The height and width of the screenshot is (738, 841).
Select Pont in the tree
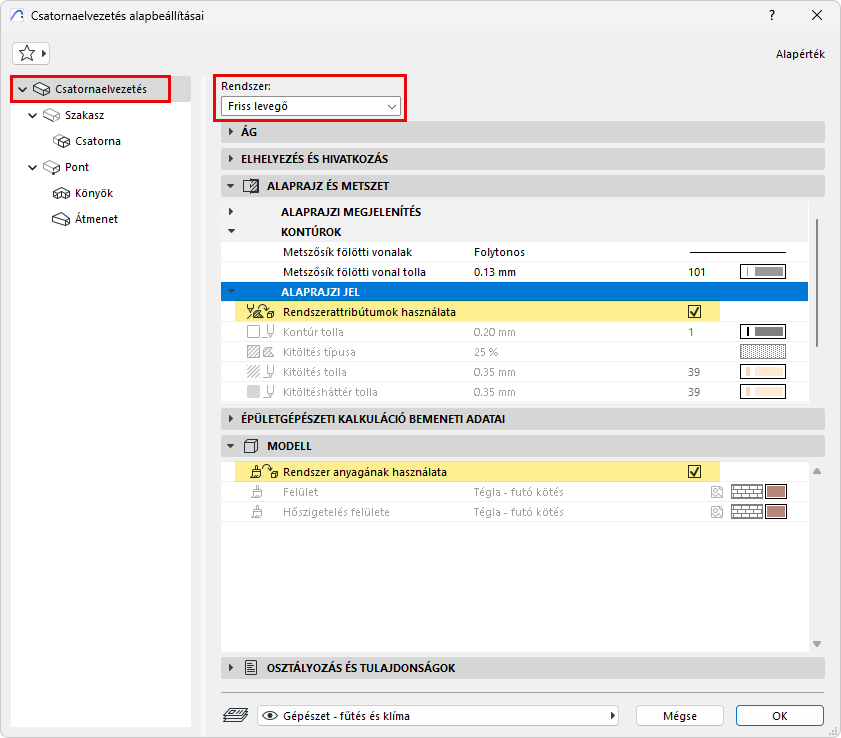coord(77,167)
